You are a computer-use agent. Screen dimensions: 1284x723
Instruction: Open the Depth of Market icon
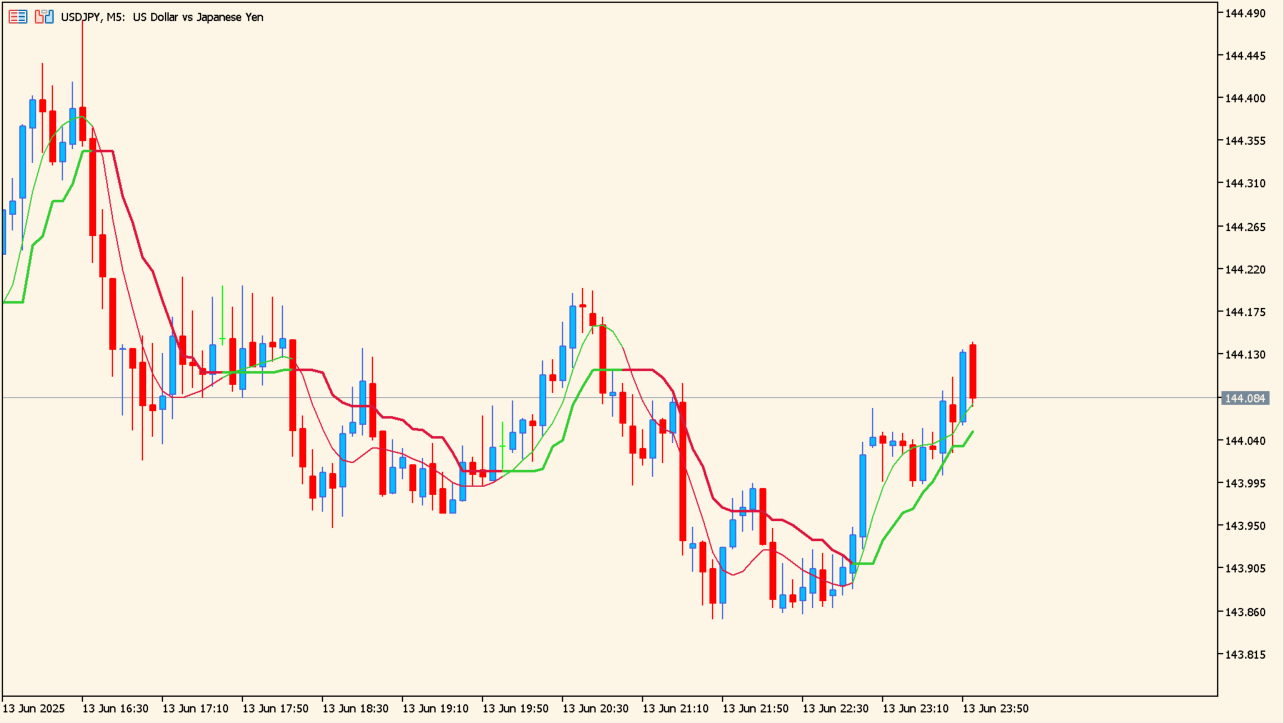tap(44, 17)
